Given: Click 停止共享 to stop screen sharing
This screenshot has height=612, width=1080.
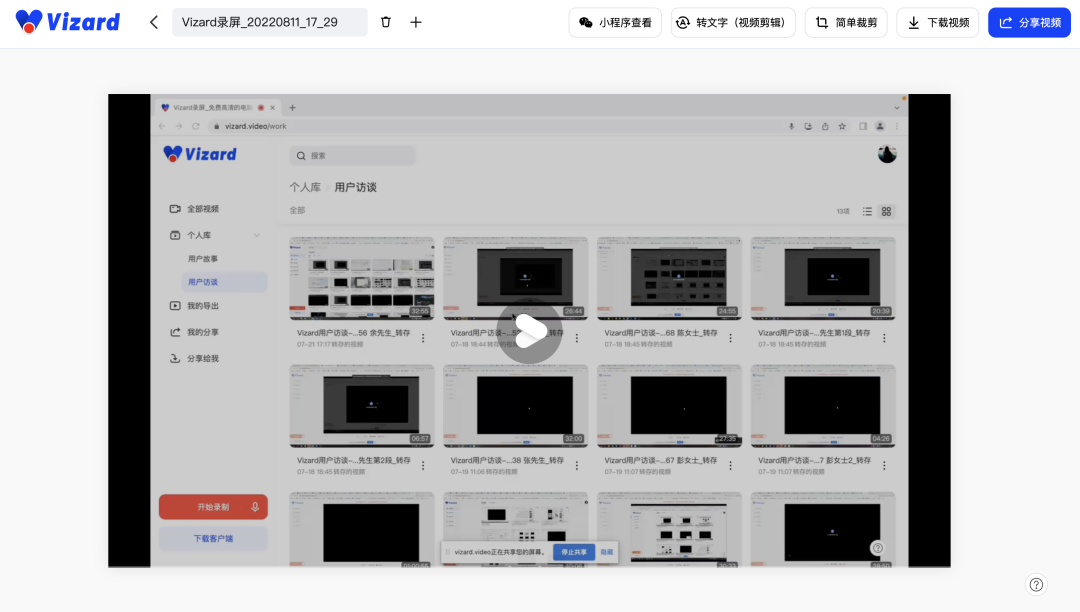Looking at the screenshot, I should click(572, 551).
